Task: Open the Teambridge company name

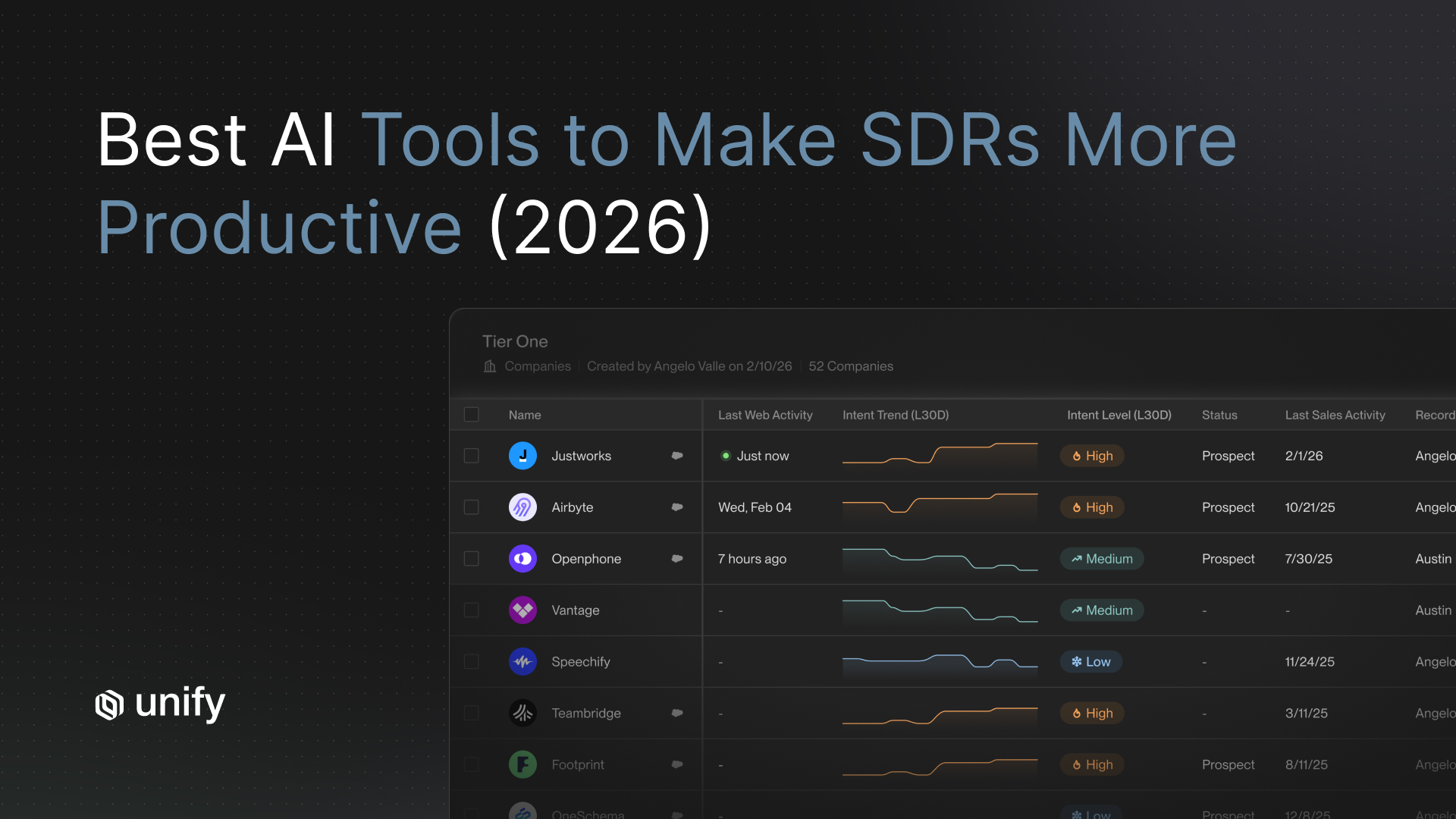Action: (x=586, y=714)
